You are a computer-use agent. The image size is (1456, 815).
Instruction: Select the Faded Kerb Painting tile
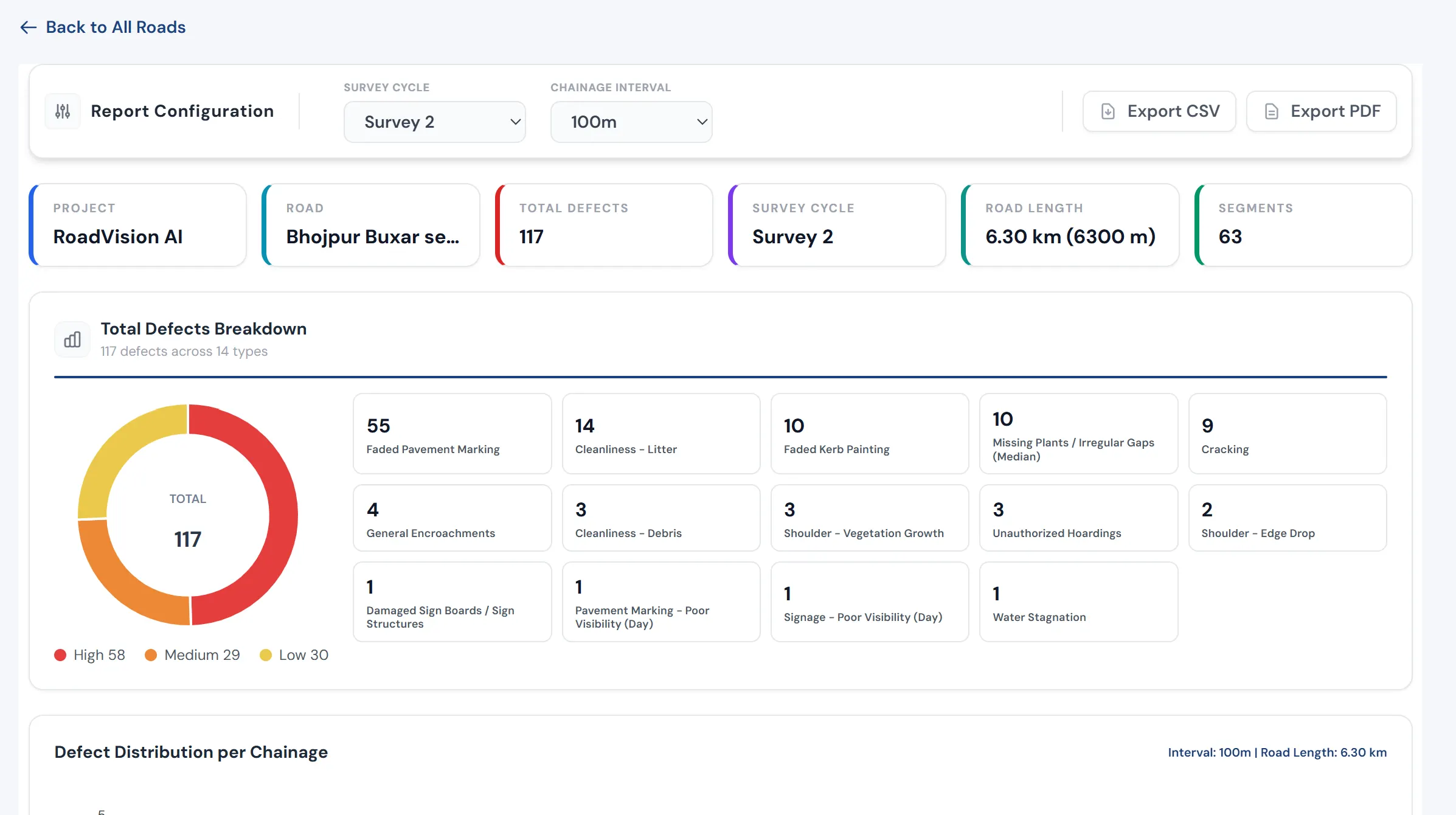pyautogui.click(x=870, y=434)
